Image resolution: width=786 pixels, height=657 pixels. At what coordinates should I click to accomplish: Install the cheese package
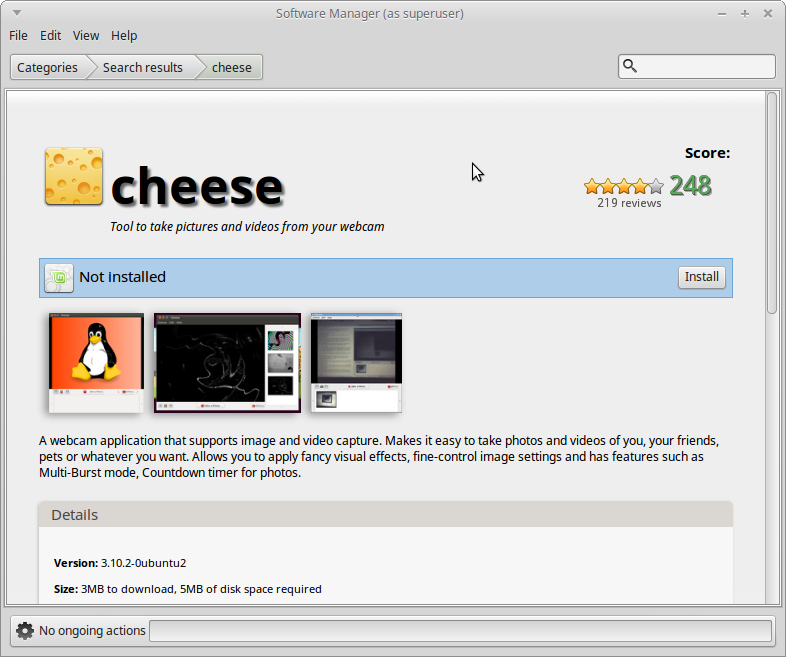(701, 277)
